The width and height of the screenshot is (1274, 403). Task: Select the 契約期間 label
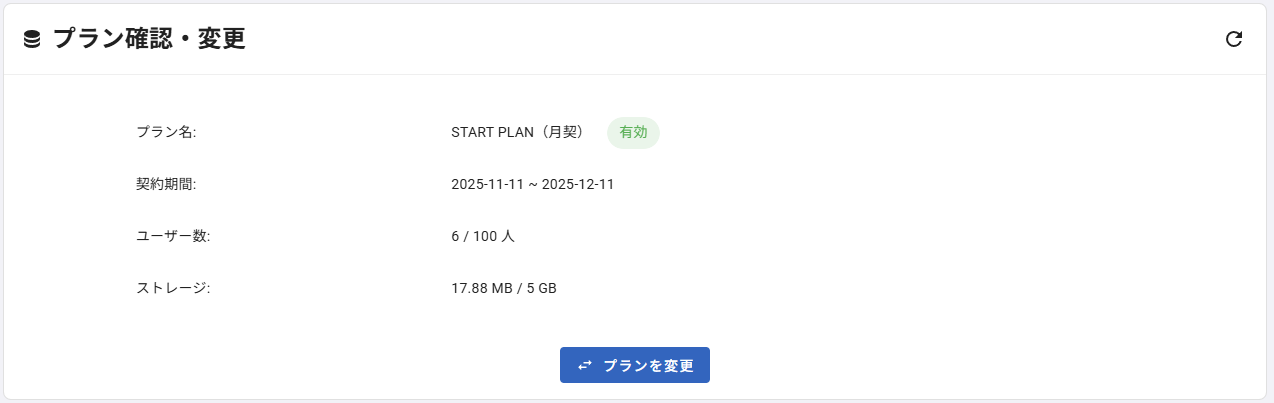pos(166,184)
